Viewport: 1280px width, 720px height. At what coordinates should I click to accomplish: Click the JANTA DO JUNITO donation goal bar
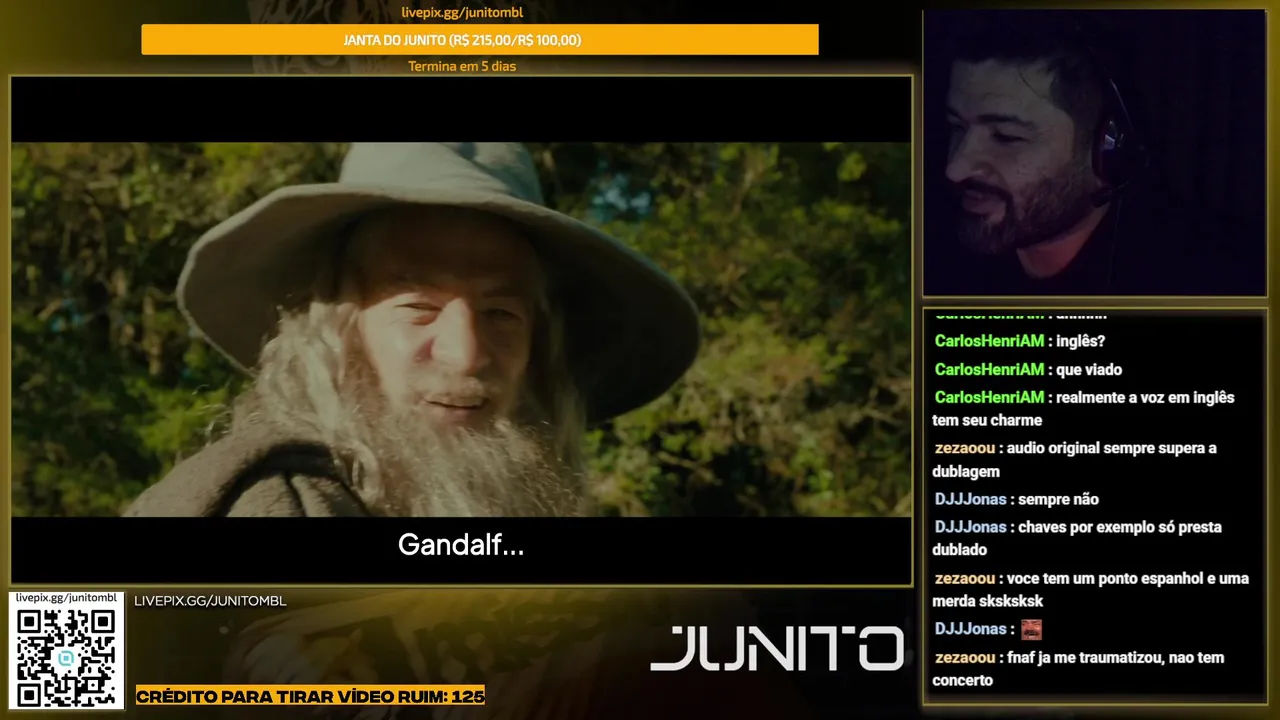[x=480, y=40]
